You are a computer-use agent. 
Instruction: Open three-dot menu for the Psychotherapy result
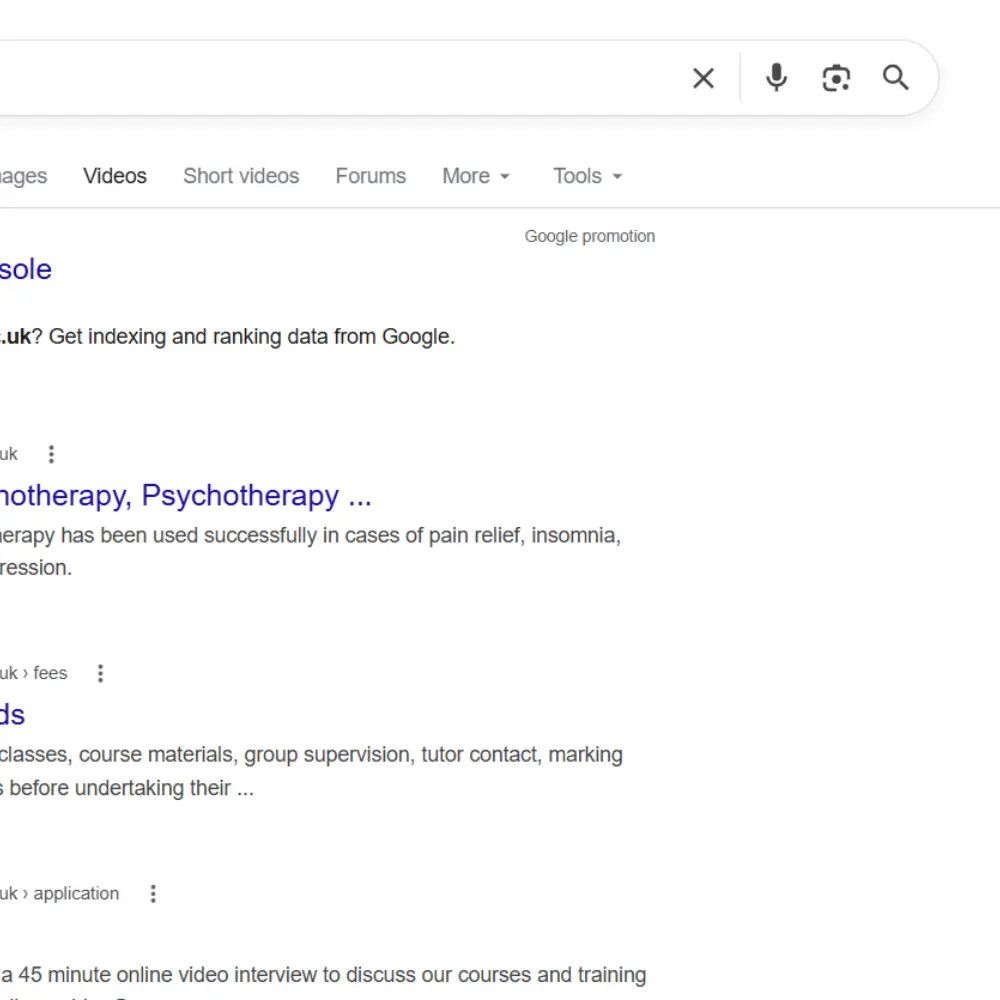coord(52,454)
